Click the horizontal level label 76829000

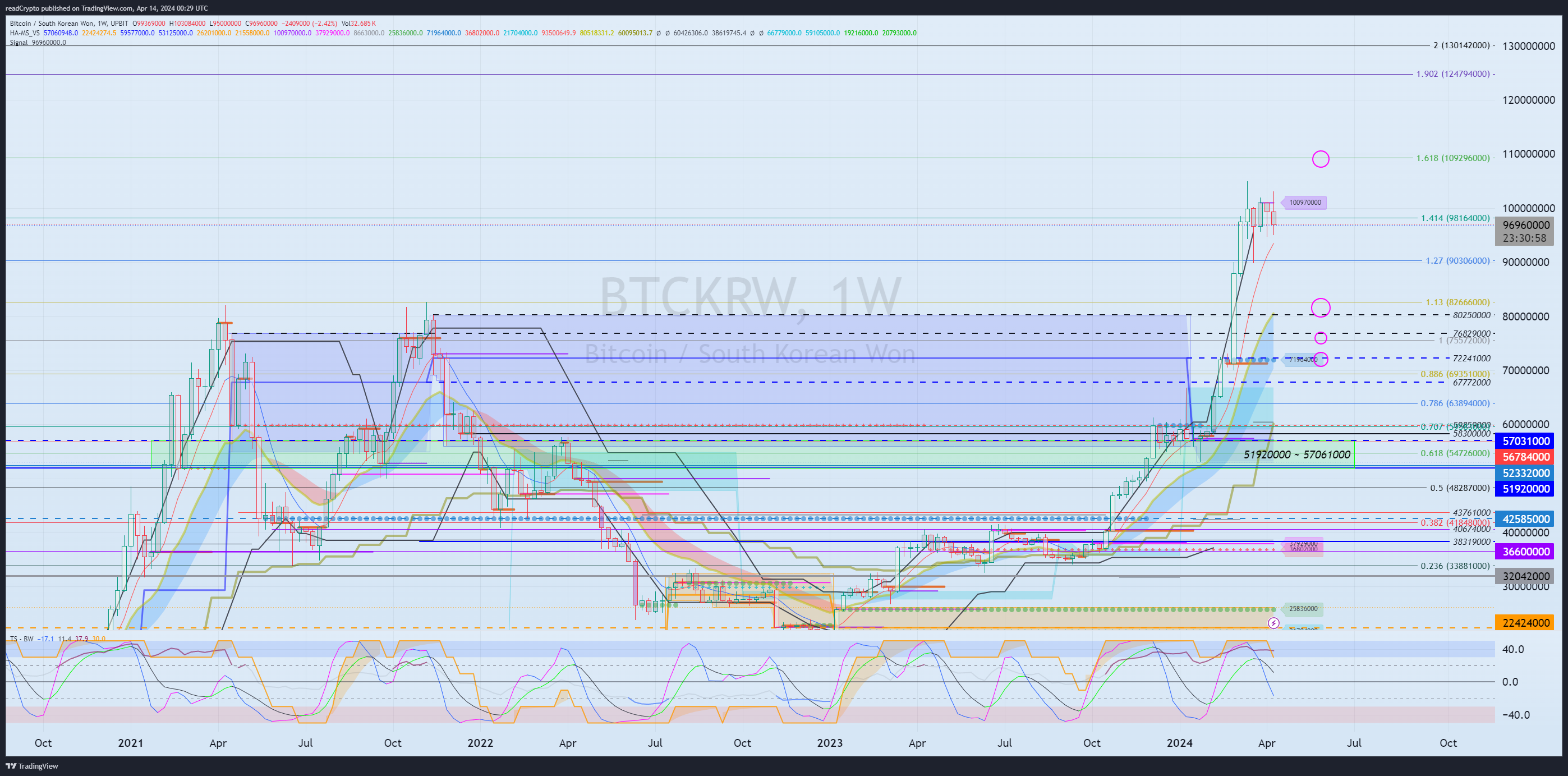pos(1472,333)
